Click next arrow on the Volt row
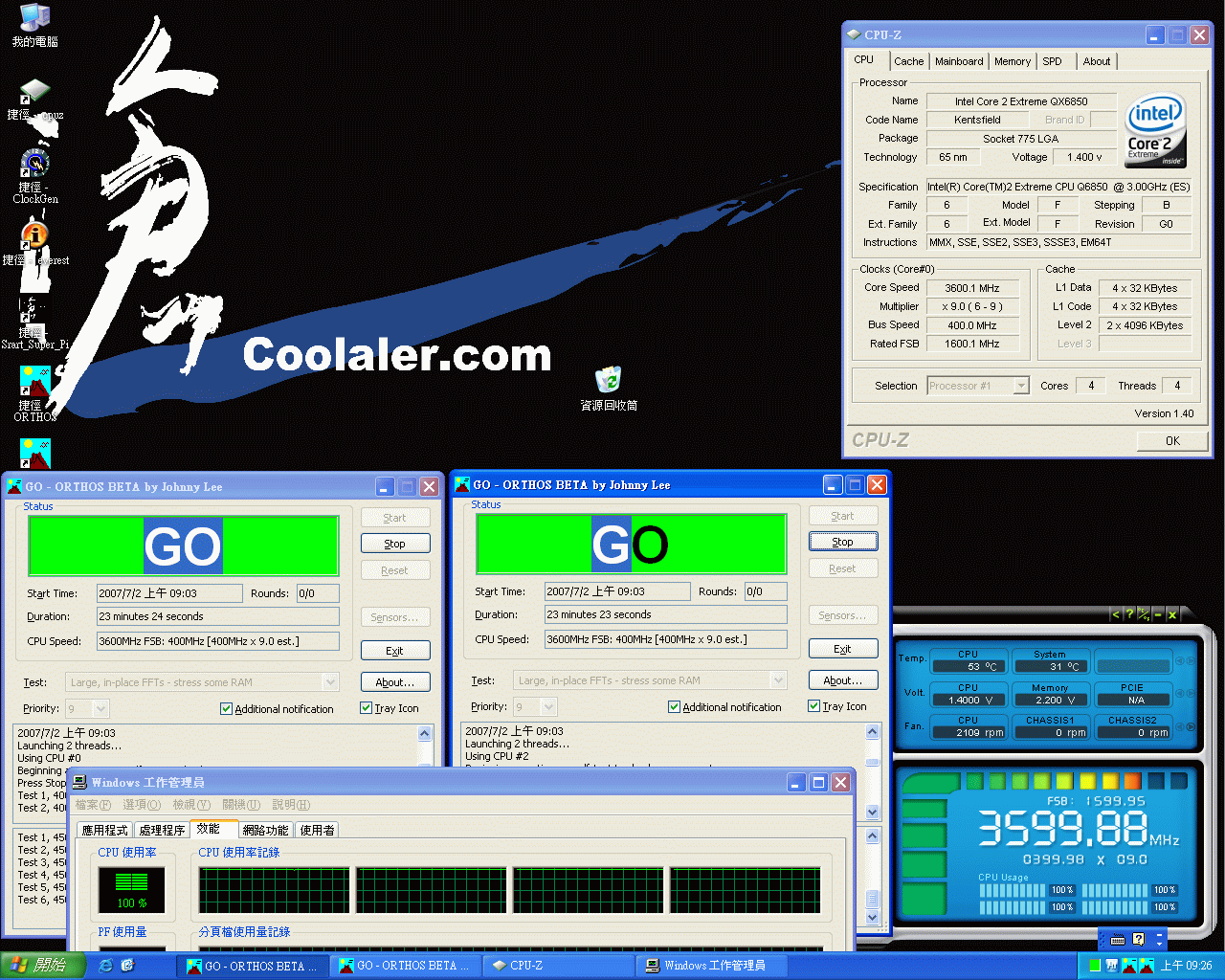This screenshot has width=1225, height=980. (x=1191, y=693)
